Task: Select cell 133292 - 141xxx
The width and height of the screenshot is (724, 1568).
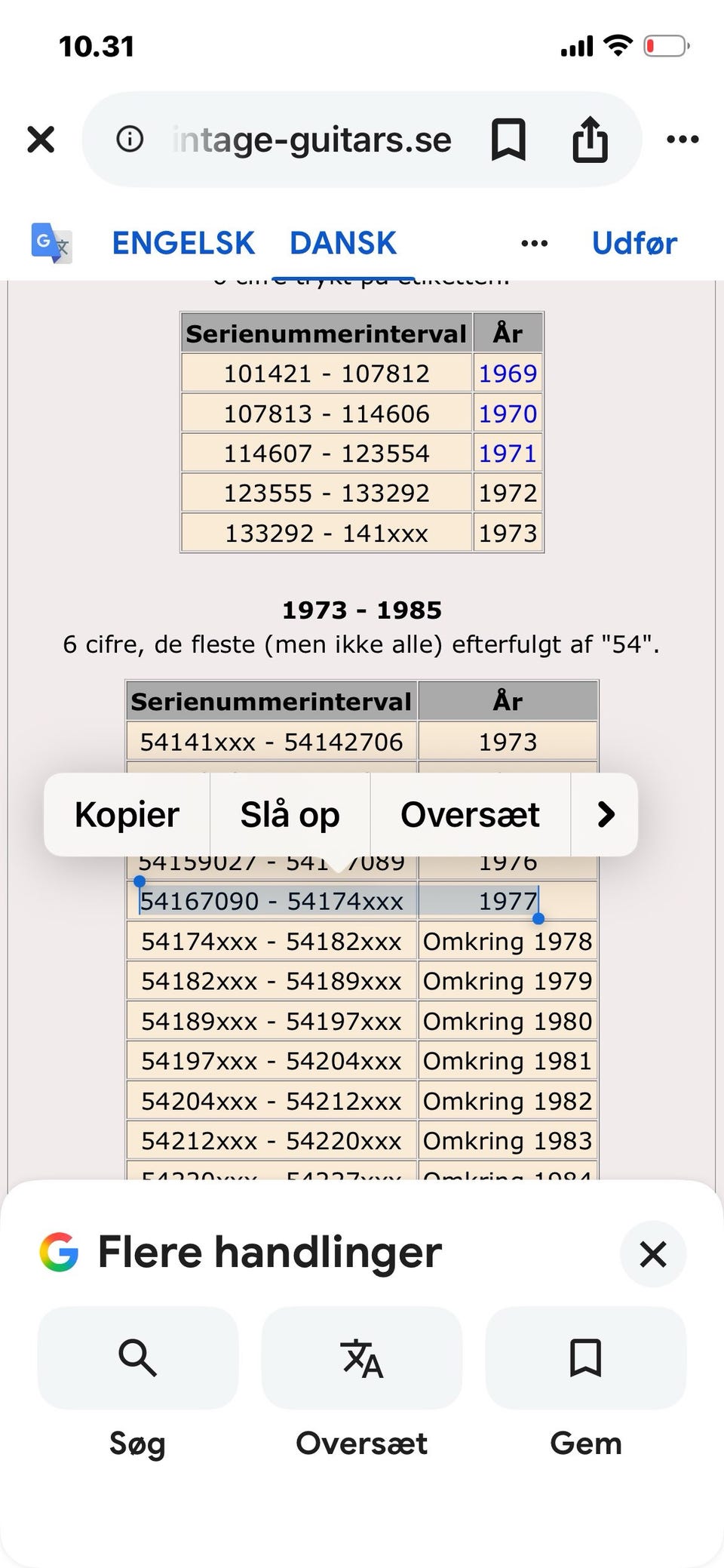Action: [x=327, y=533]
